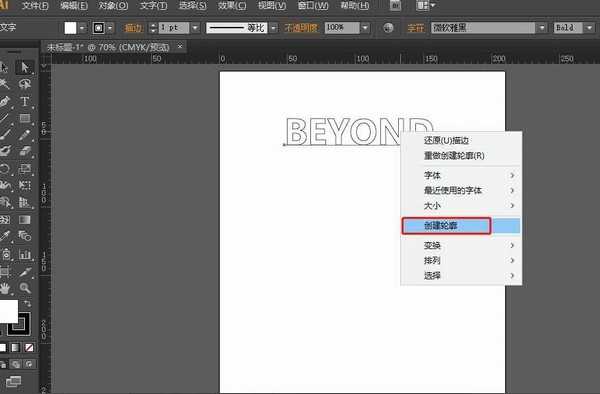
Task: Select the Scale tool
Action: 25,169
